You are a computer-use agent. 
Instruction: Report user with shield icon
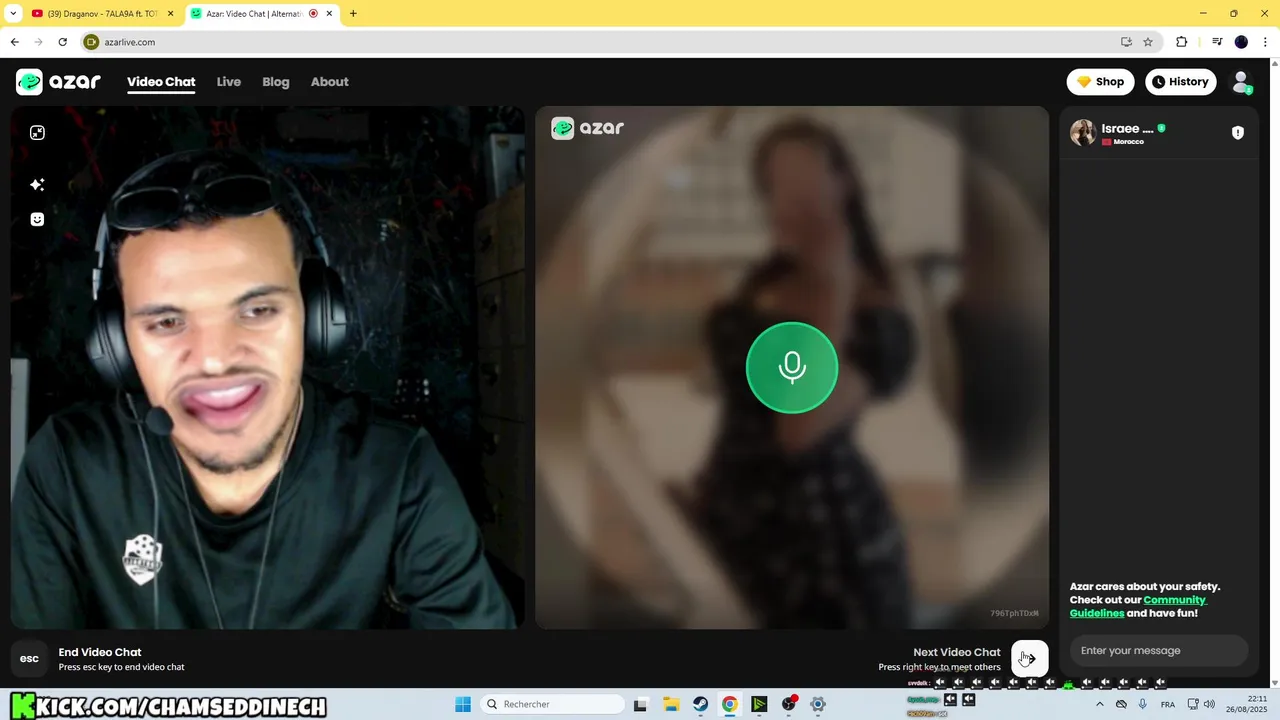[1238, 133]
